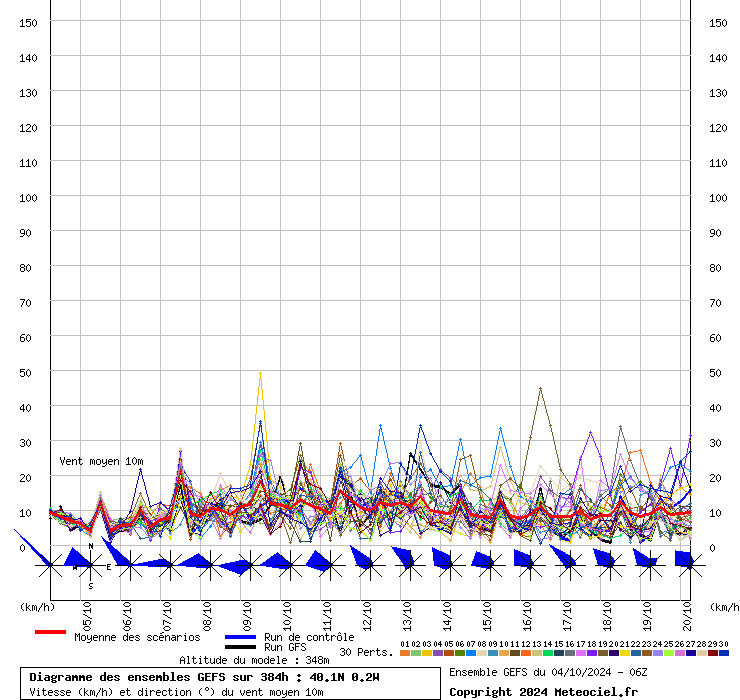Image resolution: width=740 pixels, height=700 pixels.
Task: Click the 12/10 date label on the axis
Action: (x=367, y=613)
